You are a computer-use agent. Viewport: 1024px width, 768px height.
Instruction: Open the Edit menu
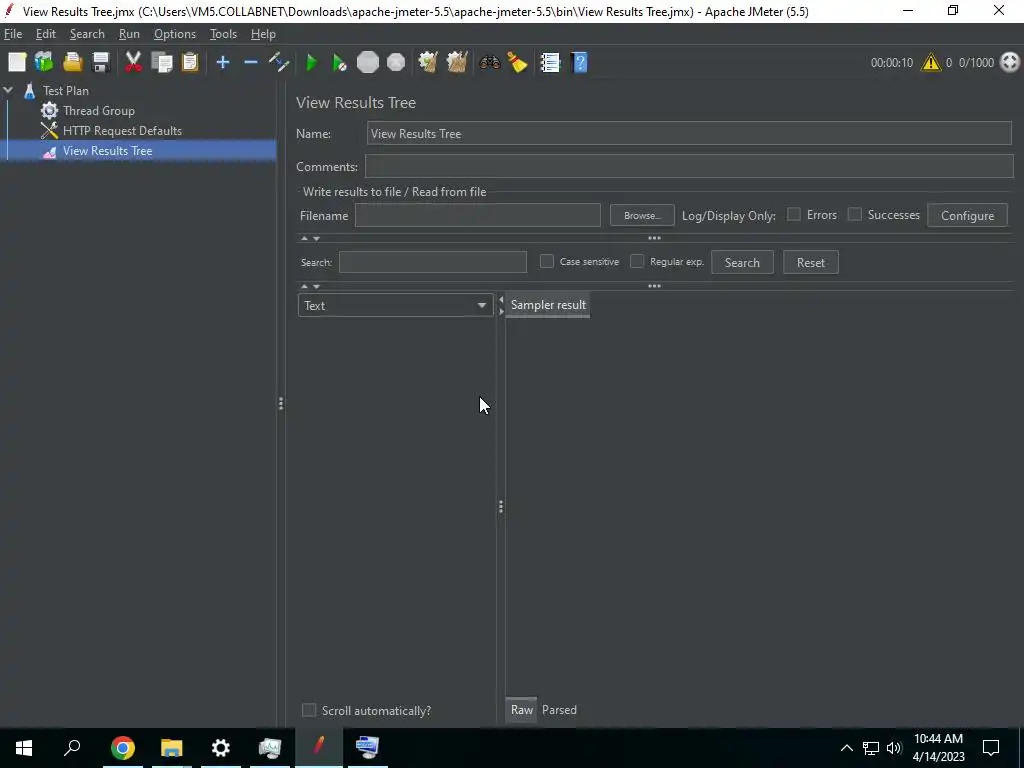click(x=46, y=34)
